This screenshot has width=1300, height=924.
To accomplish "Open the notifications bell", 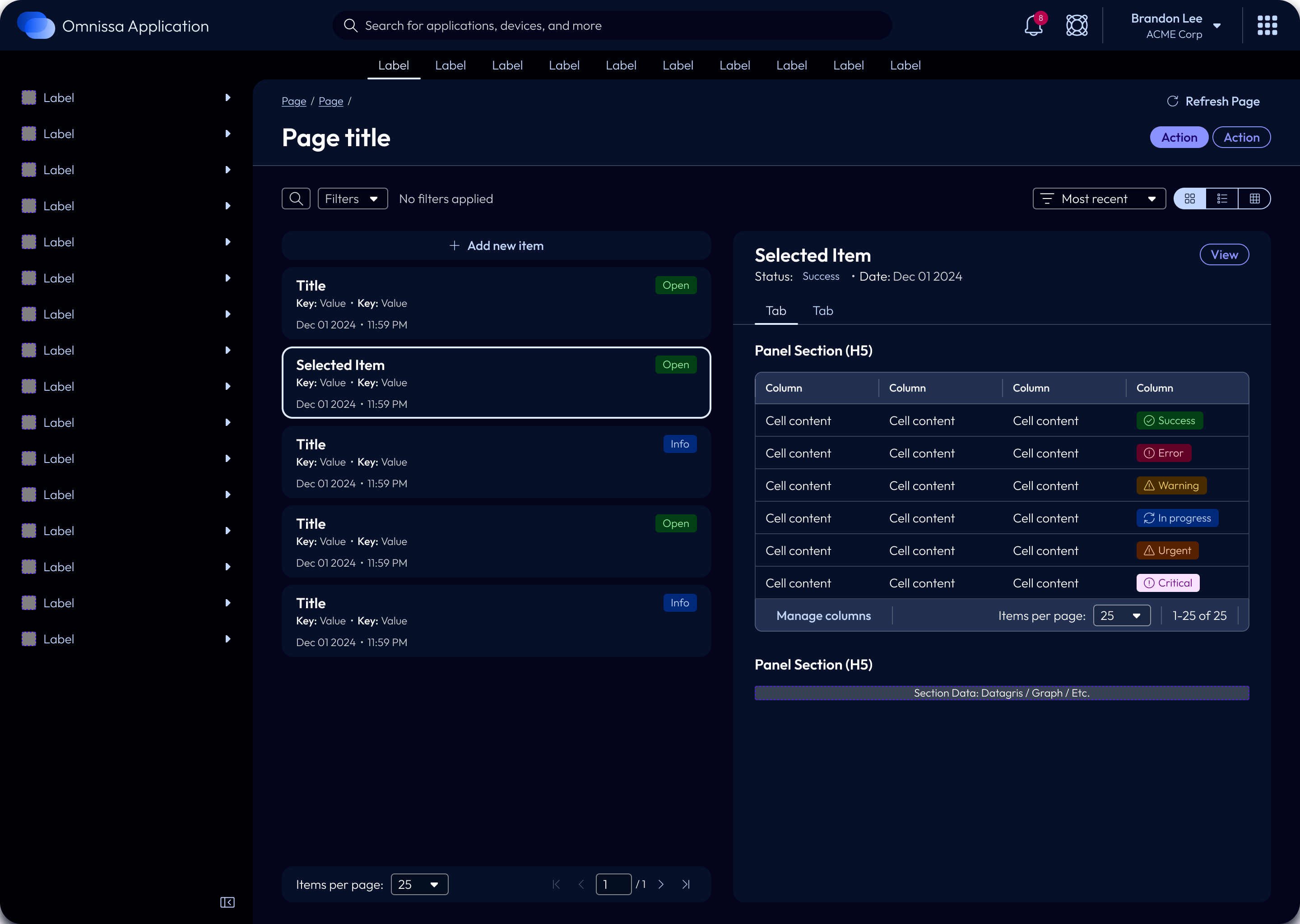I will 1032,25.
